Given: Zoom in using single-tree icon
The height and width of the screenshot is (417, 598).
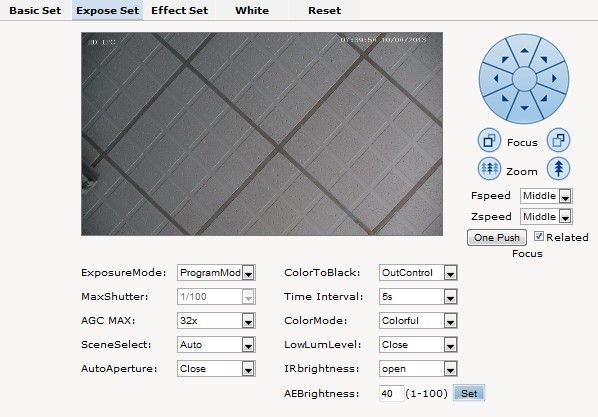Looking at the screenshot, I should pos(558,169).
